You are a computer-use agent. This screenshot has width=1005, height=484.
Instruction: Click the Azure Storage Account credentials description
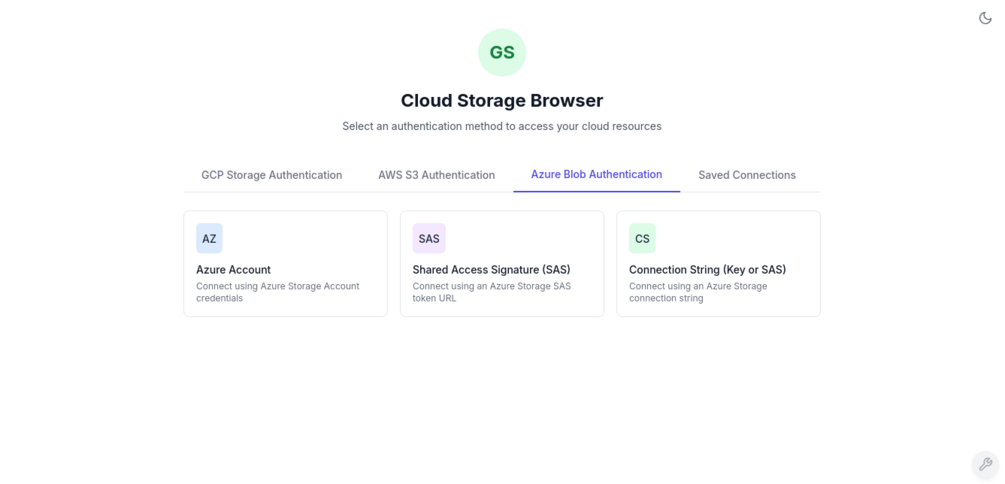pos(277,292)
